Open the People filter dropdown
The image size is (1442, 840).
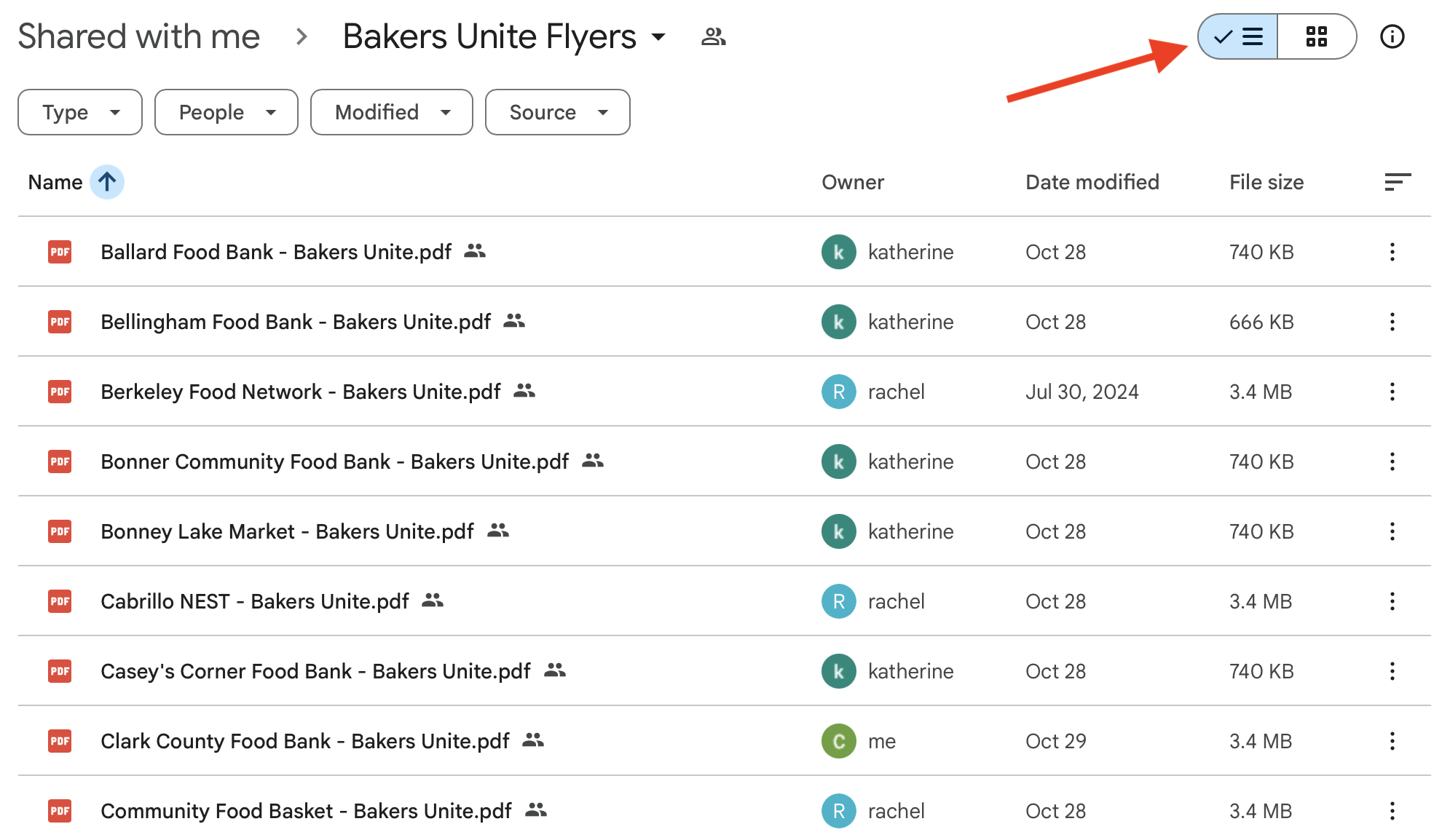click(x=226, y=112)
